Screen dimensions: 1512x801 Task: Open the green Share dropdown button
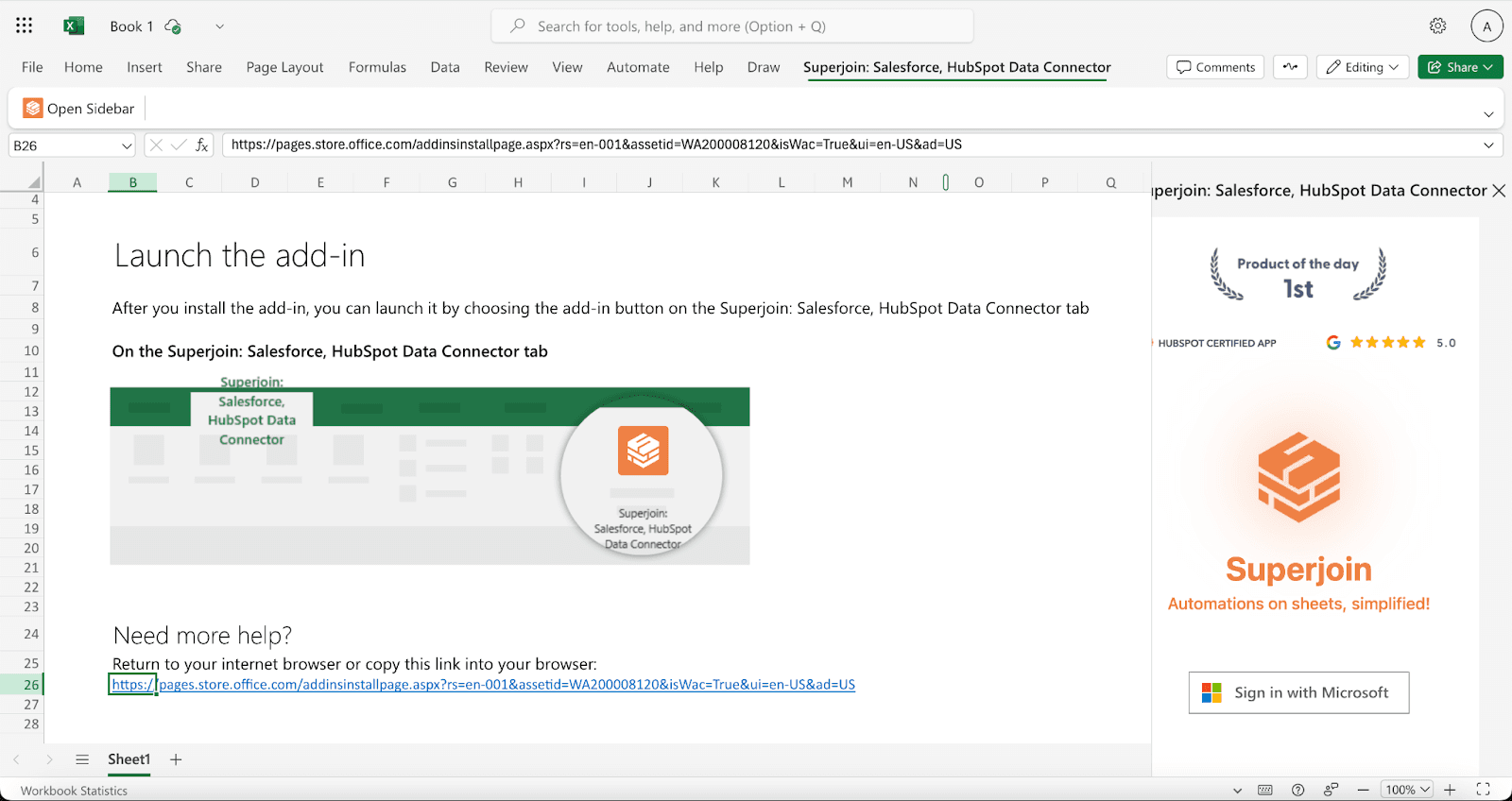(x=1460, y=67)
